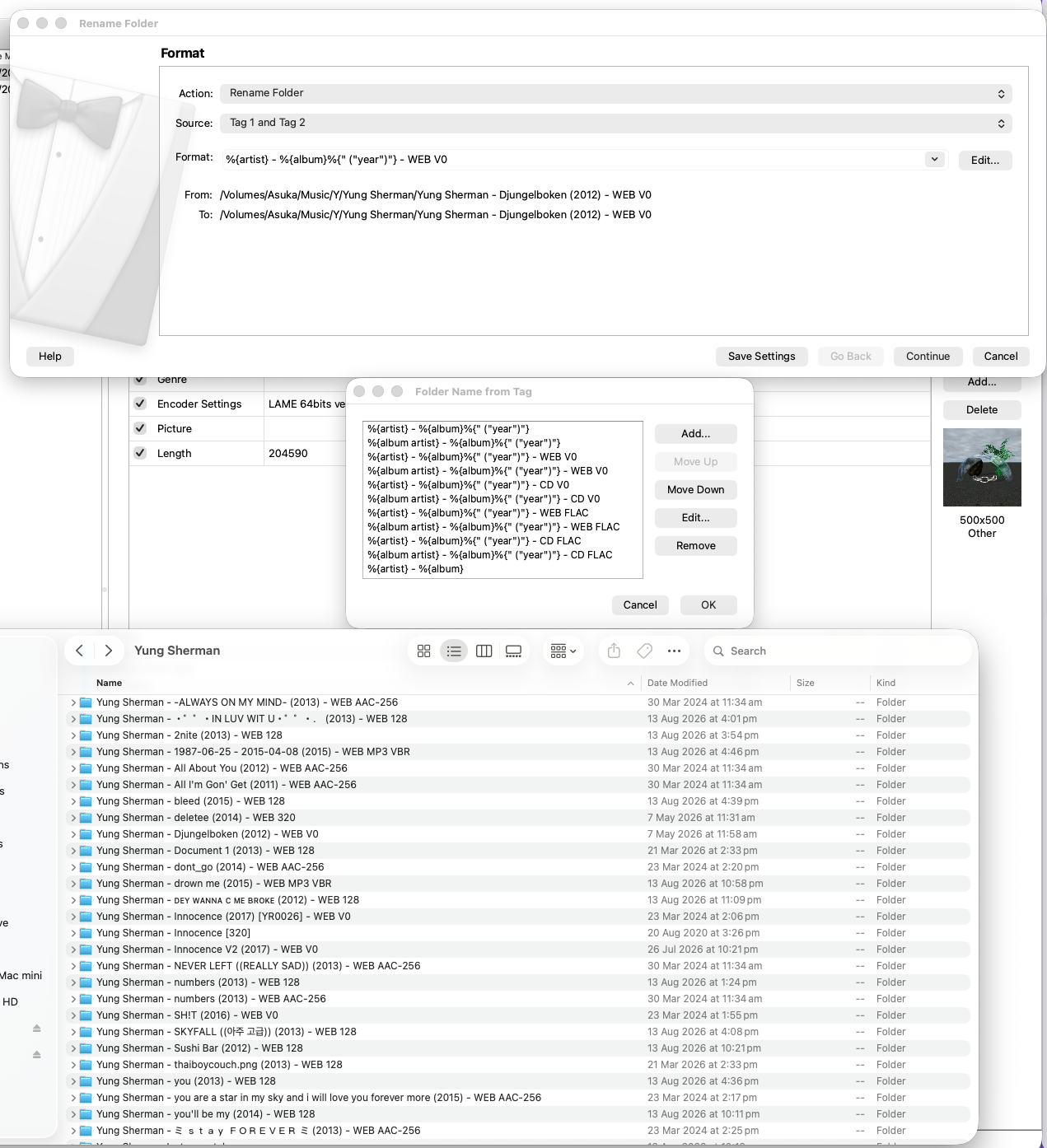
Task: Select format '%{artist}' ending '- CD FLAC'
Action: (502, 541)
